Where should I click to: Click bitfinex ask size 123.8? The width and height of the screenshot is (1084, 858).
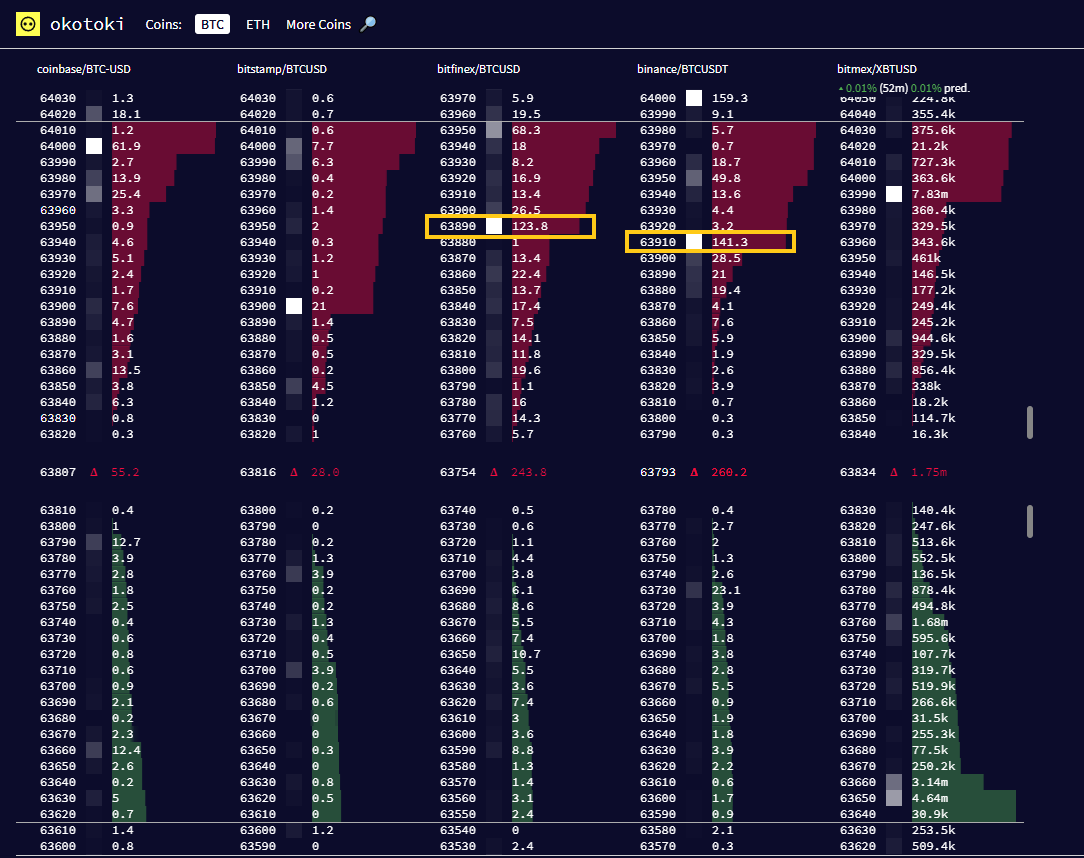tap(530, 226)
